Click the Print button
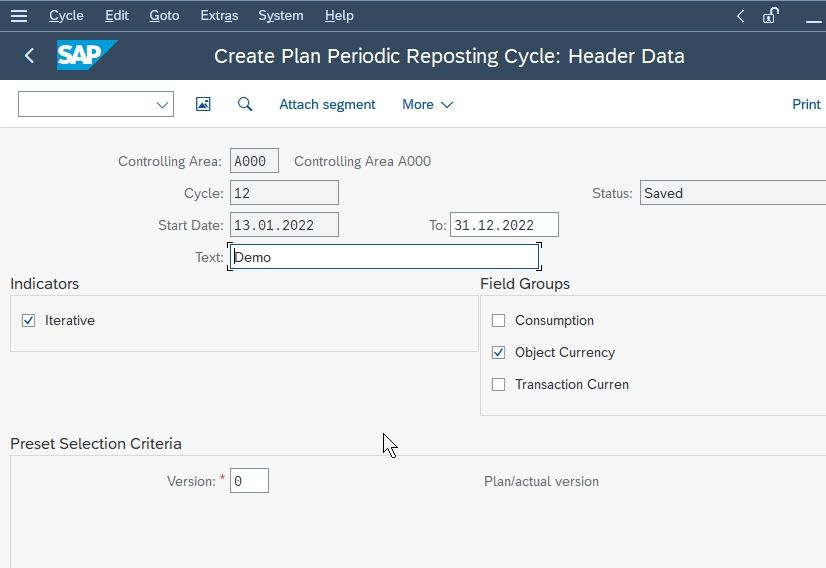The image size is (826, 568). 806,104
